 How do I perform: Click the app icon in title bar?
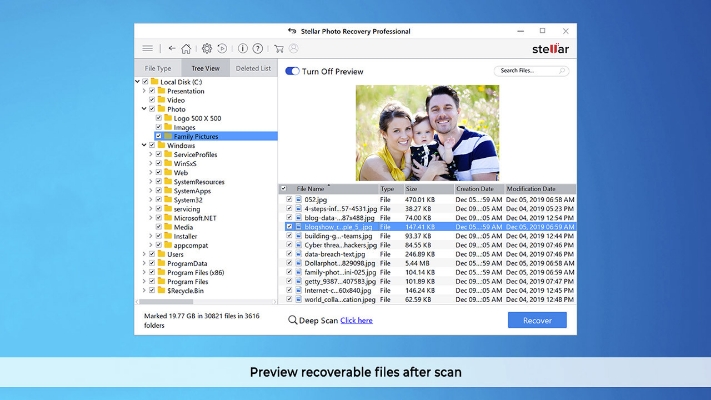click(292, 31)
